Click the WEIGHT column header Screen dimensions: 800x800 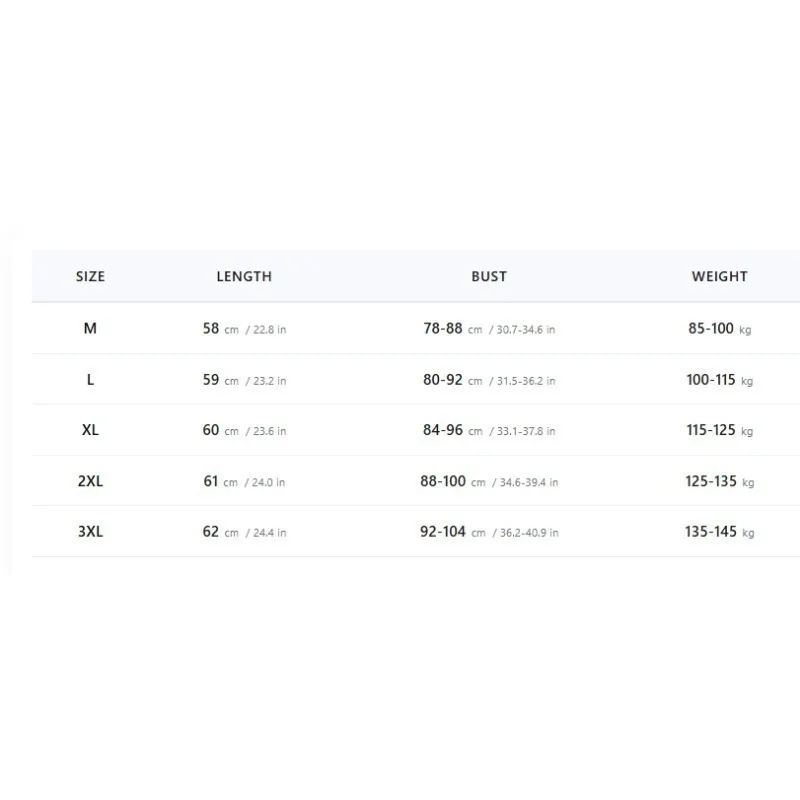(x=719, y=277)
